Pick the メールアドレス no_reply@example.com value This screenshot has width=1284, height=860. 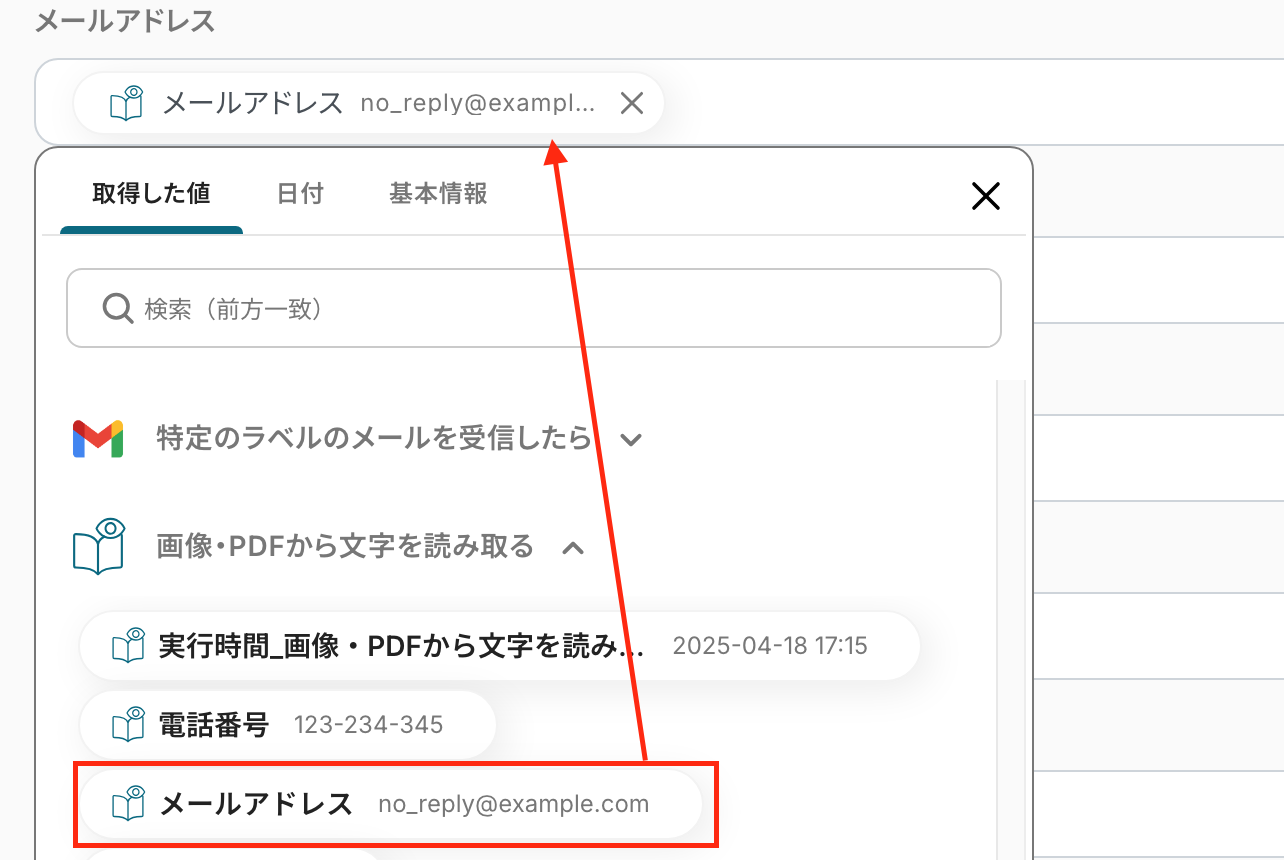tap(391, 804)
